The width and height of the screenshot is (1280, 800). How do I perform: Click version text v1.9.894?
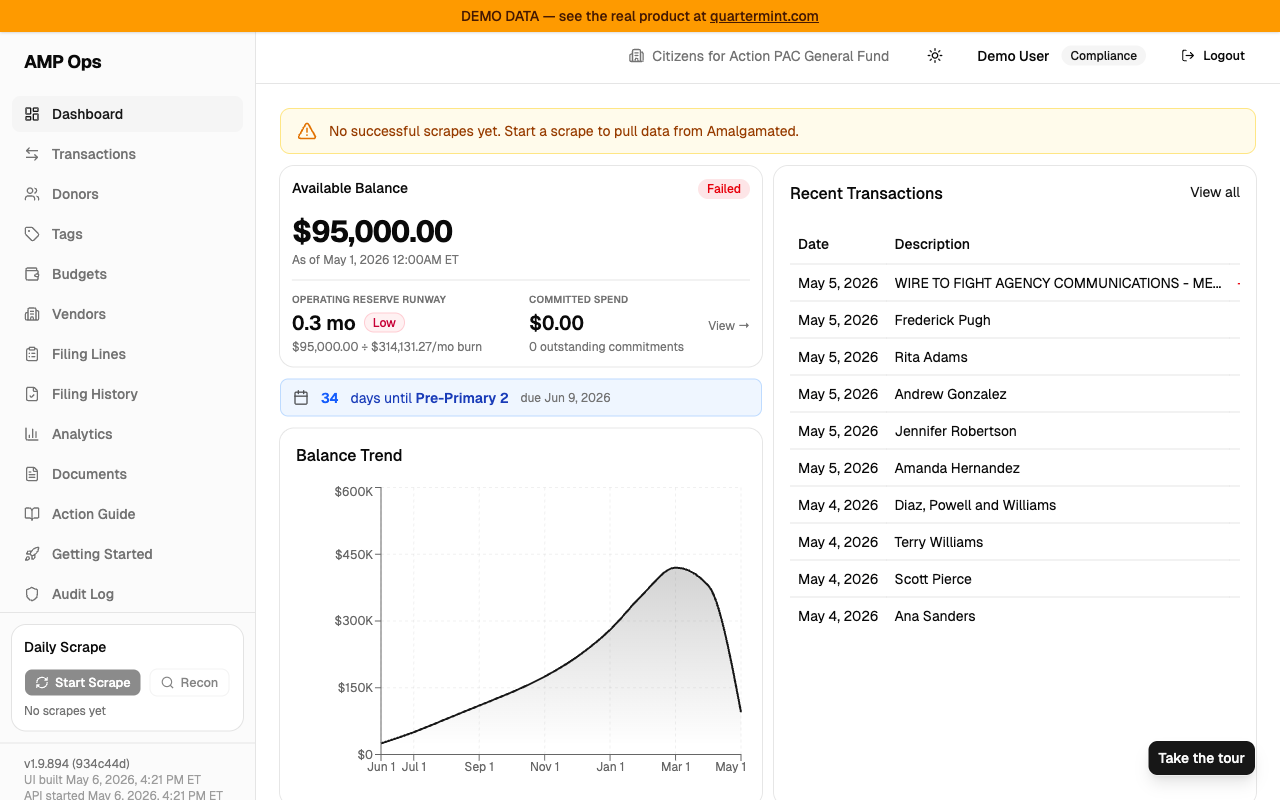click(77, 764)
